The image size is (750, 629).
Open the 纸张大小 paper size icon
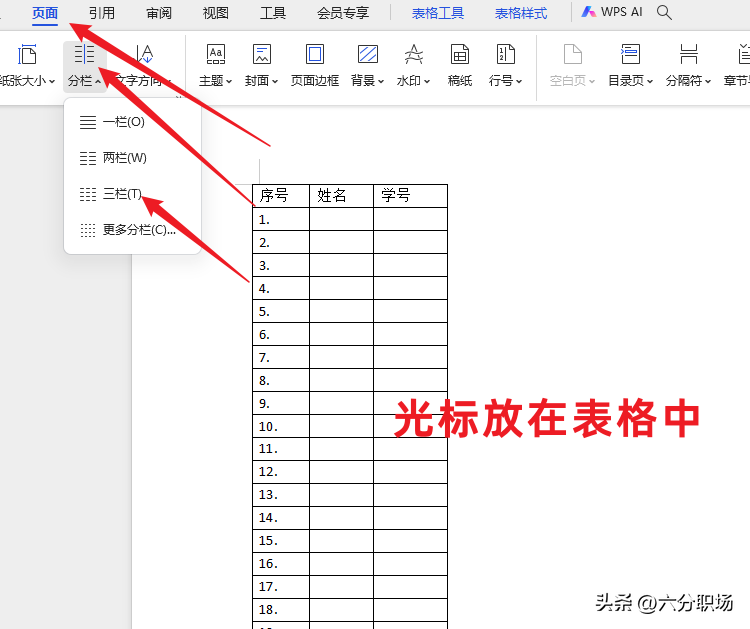pos(27,55)
